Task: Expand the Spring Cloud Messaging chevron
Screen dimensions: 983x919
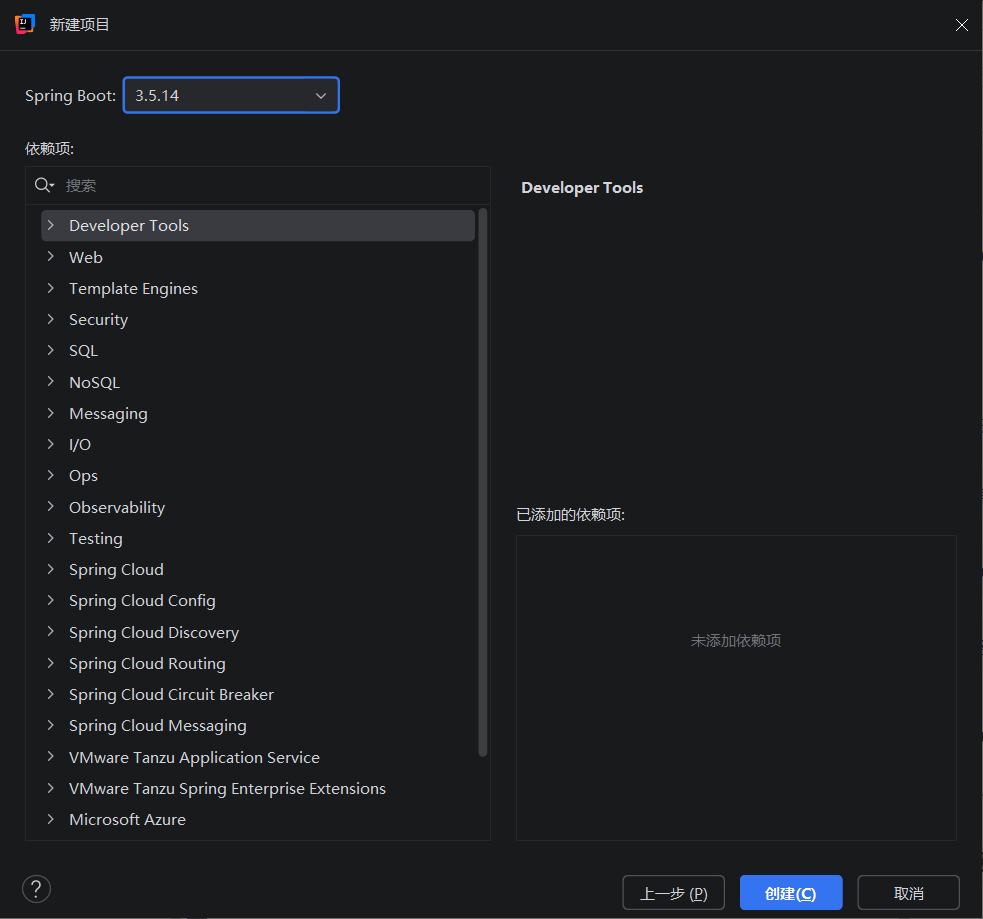Action: pyautogui.click(x=51, y=725)
